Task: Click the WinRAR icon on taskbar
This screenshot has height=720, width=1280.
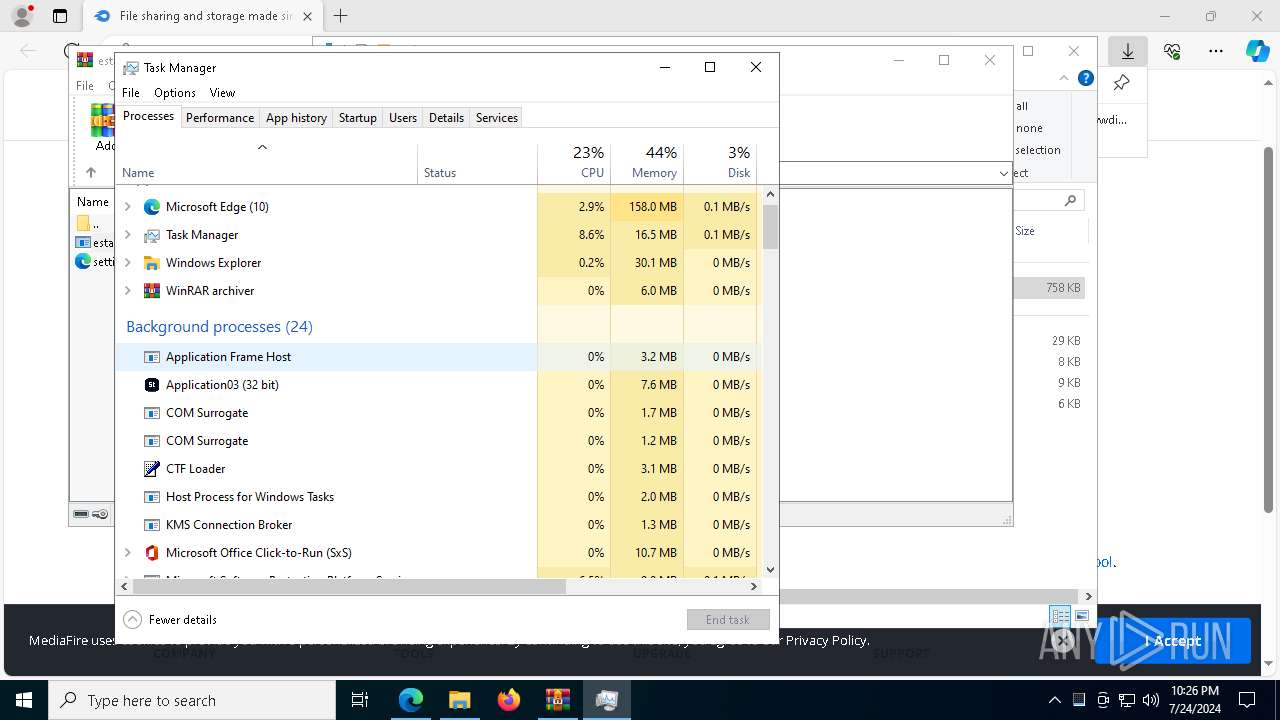Action: pyautogui.click(x=558, y=700)
